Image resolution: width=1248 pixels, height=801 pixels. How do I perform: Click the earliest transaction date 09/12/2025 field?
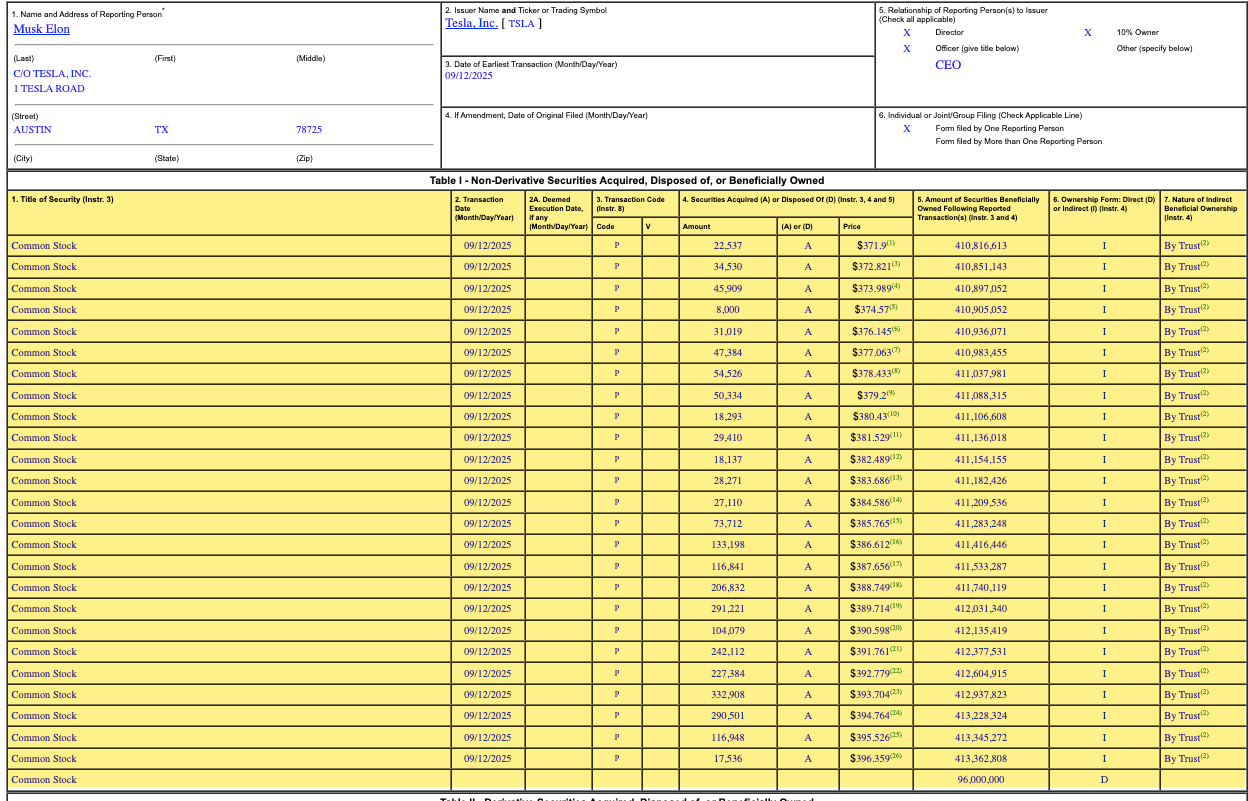point(469,76)
